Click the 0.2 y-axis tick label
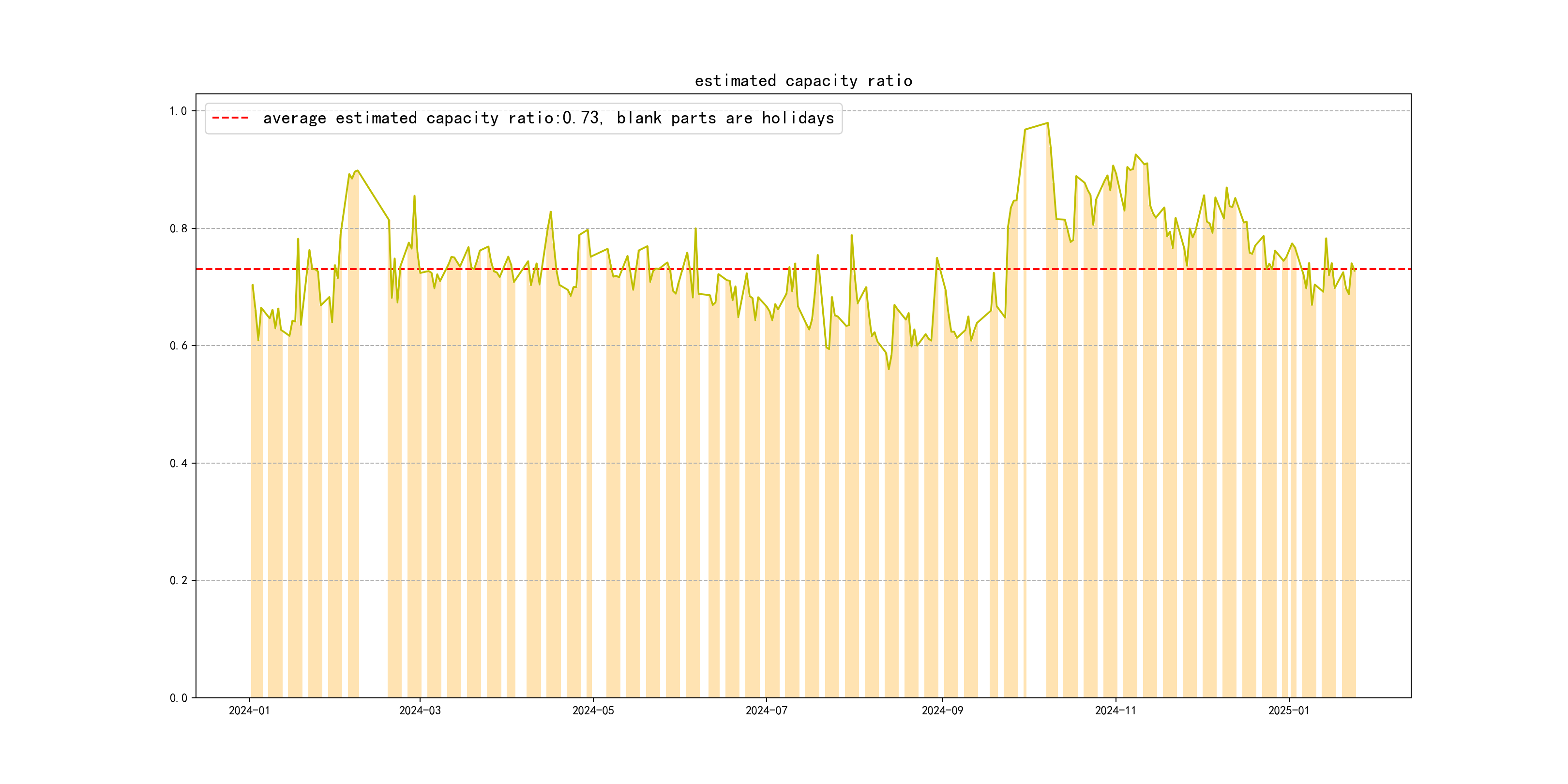Screen dimensions: 1568x784 pyautogui.click(x=178, y=580)
